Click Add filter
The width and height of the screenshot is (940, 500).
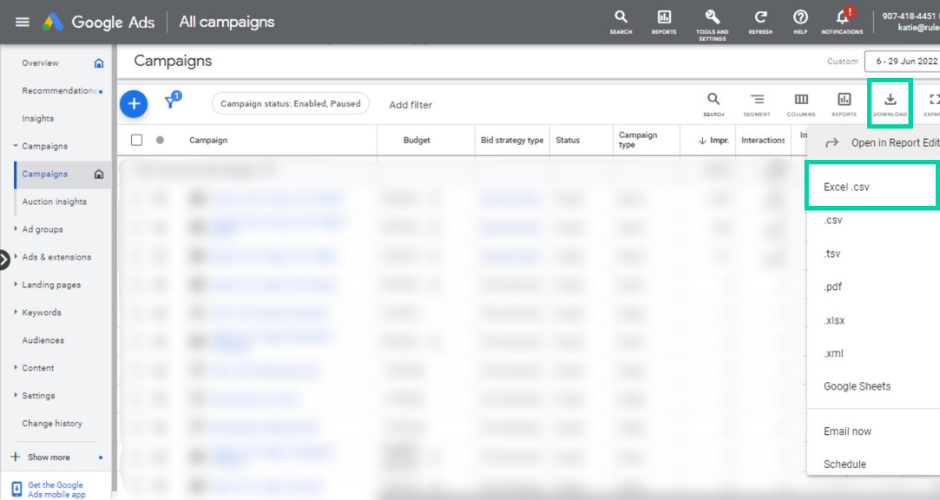[411, 105]
